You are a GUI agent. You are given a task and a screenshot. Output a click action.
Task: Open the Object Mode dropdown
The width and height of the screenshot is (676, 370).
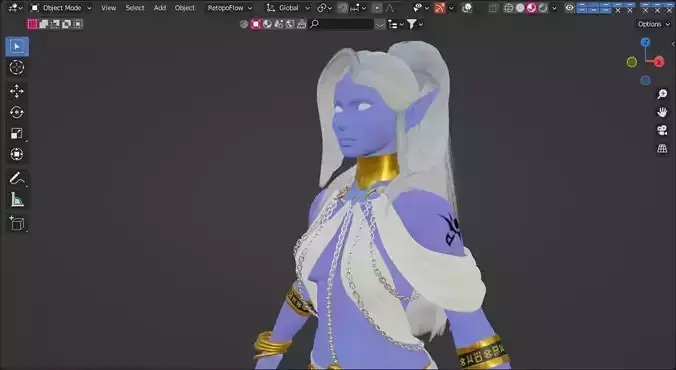tap(61, 8)
